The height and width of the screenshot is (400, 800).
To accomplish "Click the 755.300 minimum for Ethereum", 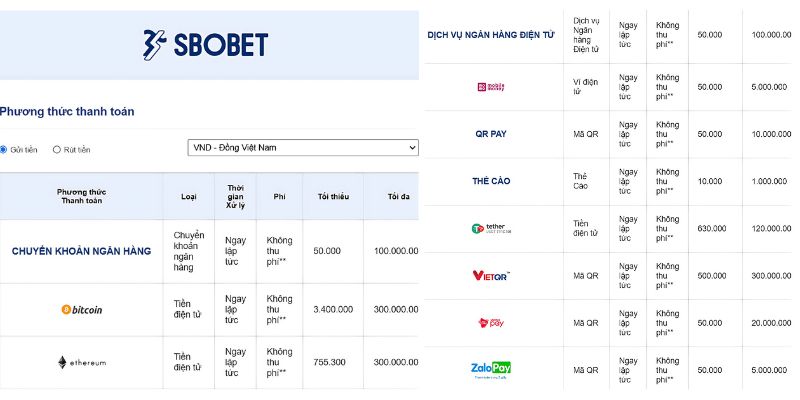I will tap(330, 362).
